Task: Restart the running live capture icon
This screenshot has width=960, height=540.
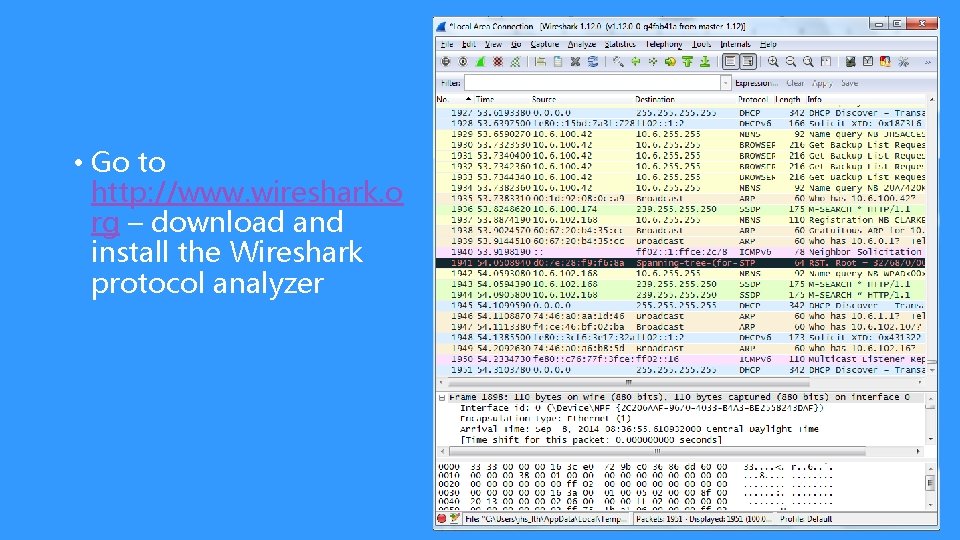Action: click(x=516, y=62)
